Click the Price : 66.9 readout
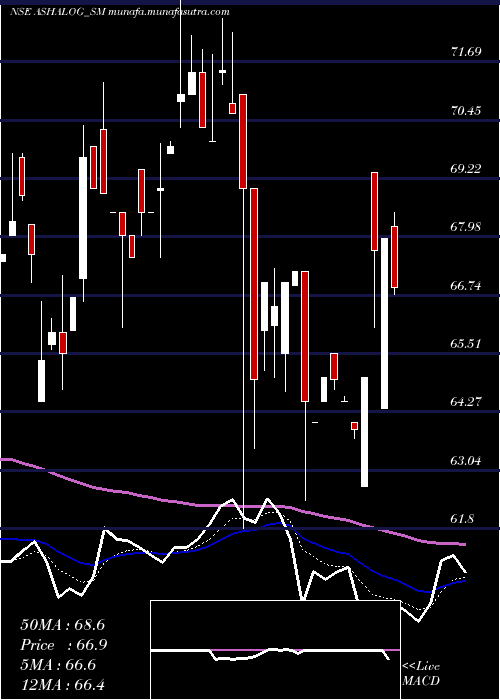The width and height of the screenshot is (500, 700). point(64,645)
